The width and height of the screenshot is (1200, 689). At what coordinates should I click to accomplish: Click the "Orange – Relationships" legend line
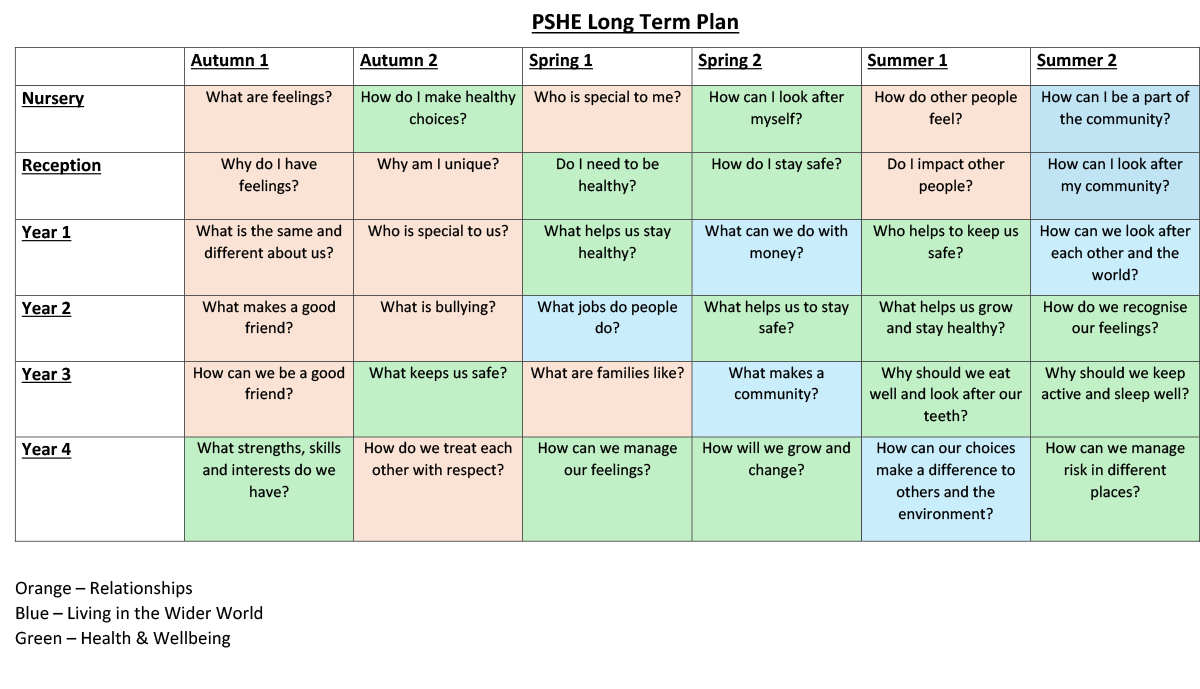pyautogui.click(x=104, y=588)
